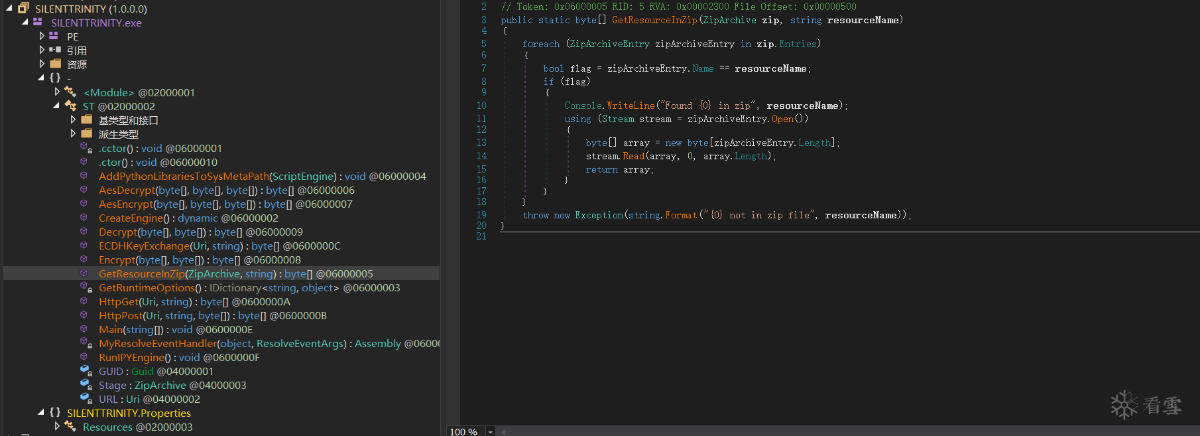Expand the PE node

(x=41, y=36)
